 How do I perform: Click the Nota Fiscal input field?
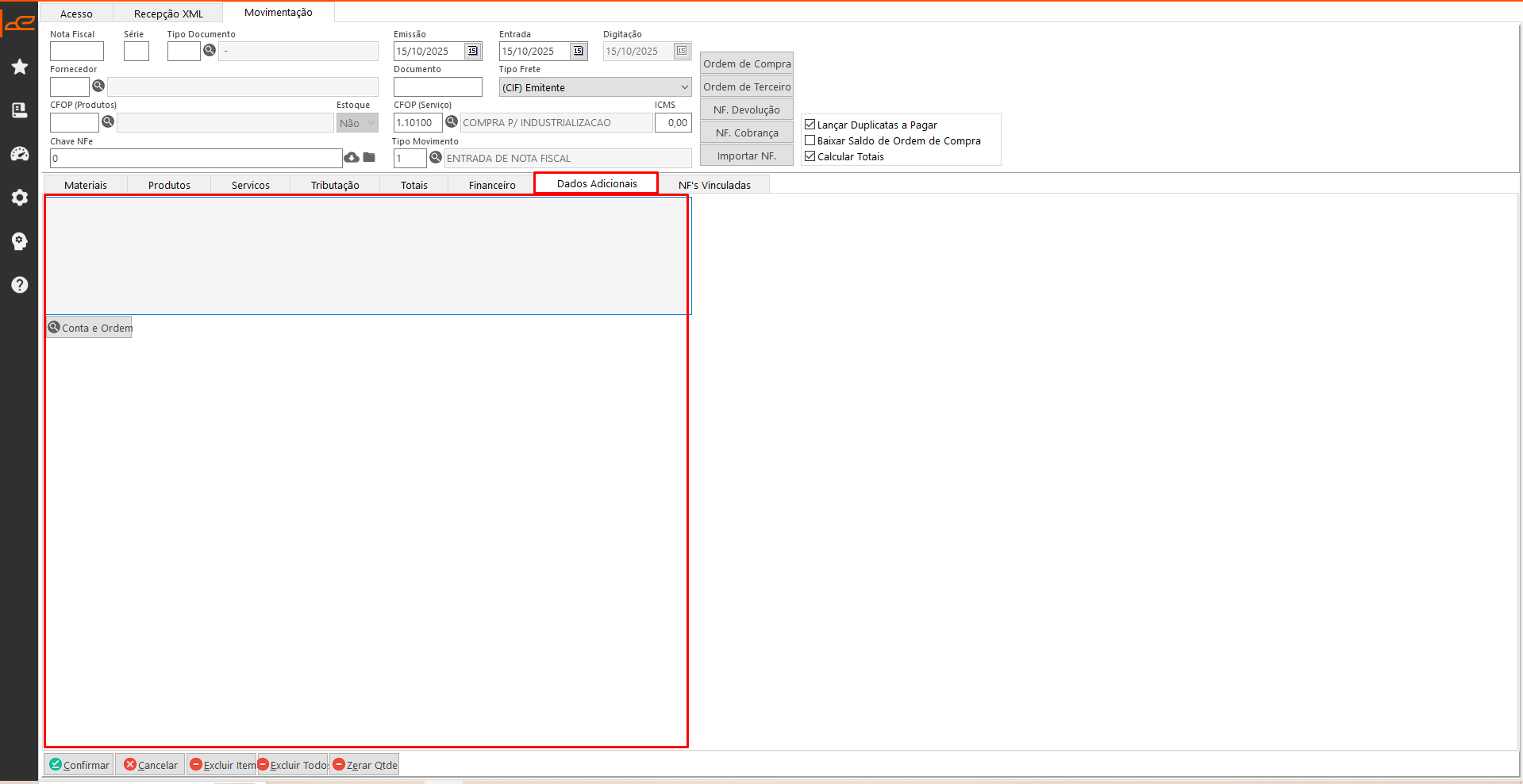coord(77,52)
